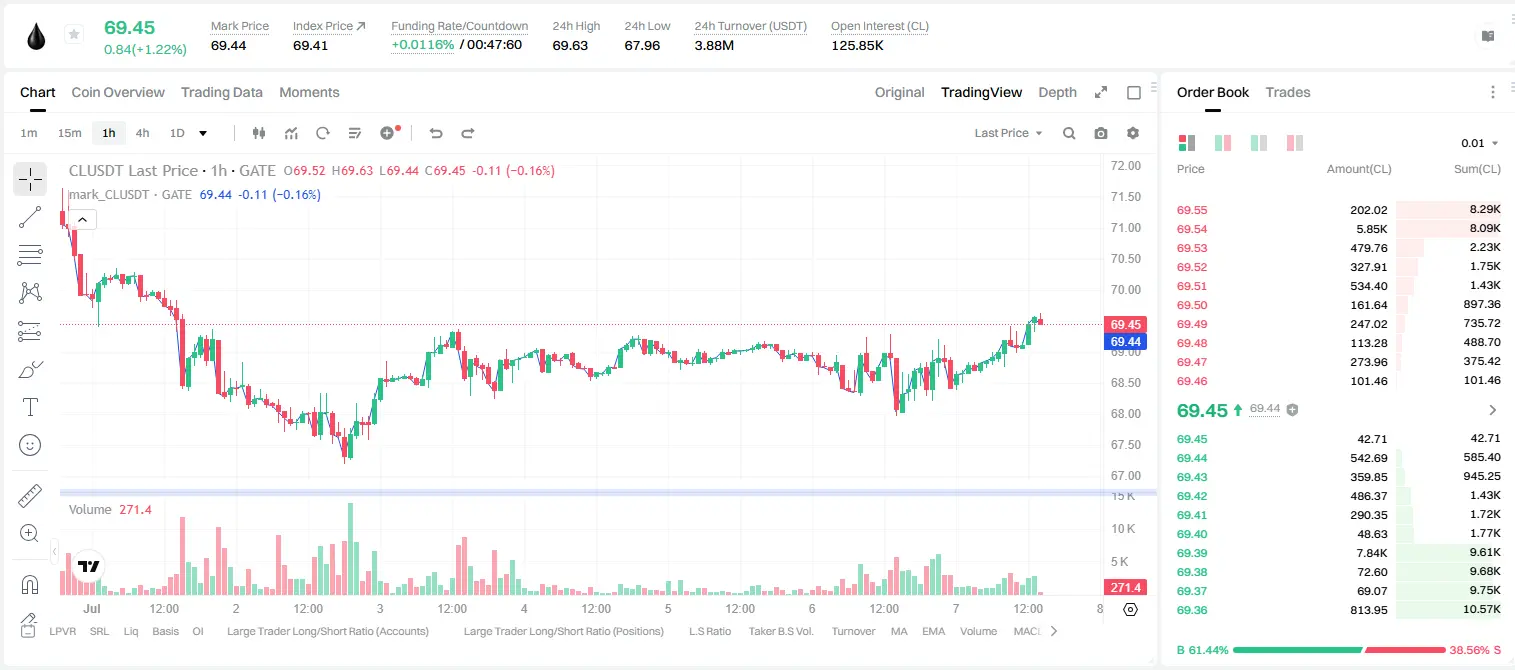Select the trend line drawing tool
Screen dimensions: 1515x670
pyautogui.click(x=30, y=217)
